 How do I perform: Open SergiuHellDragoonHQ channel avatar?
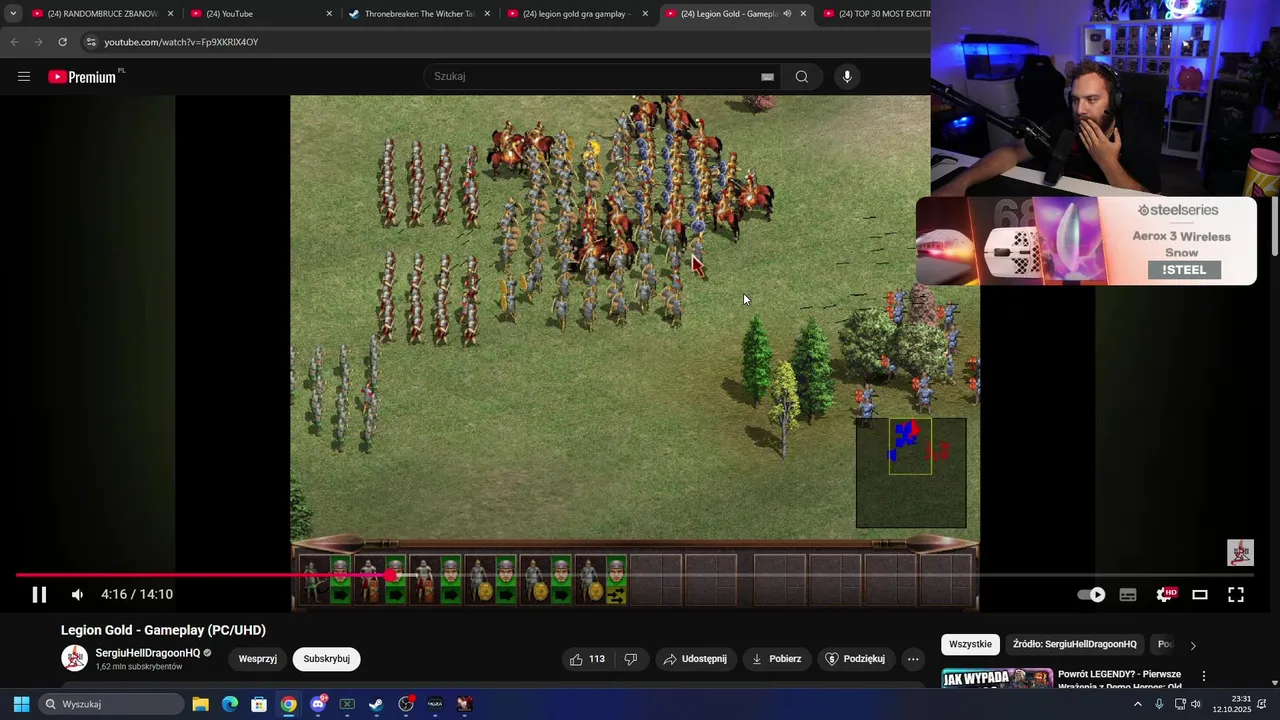point(75,658)
